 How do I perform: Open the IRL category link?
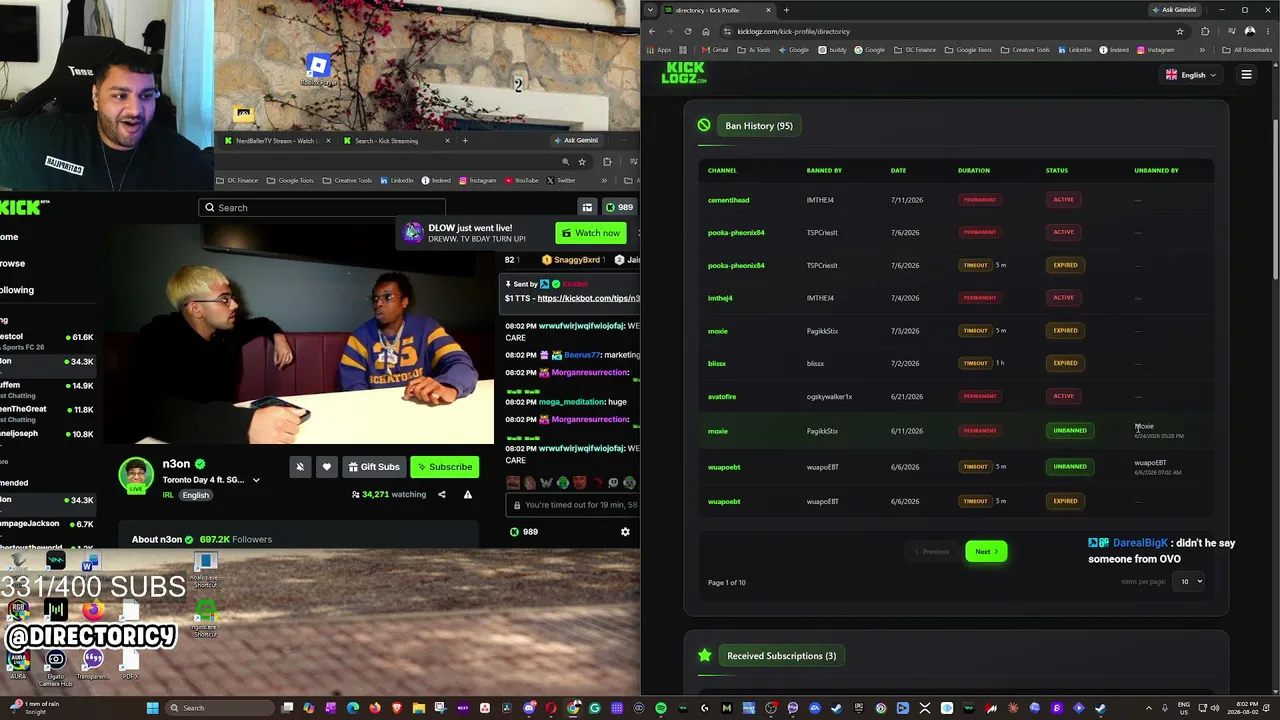pos(168,495)
